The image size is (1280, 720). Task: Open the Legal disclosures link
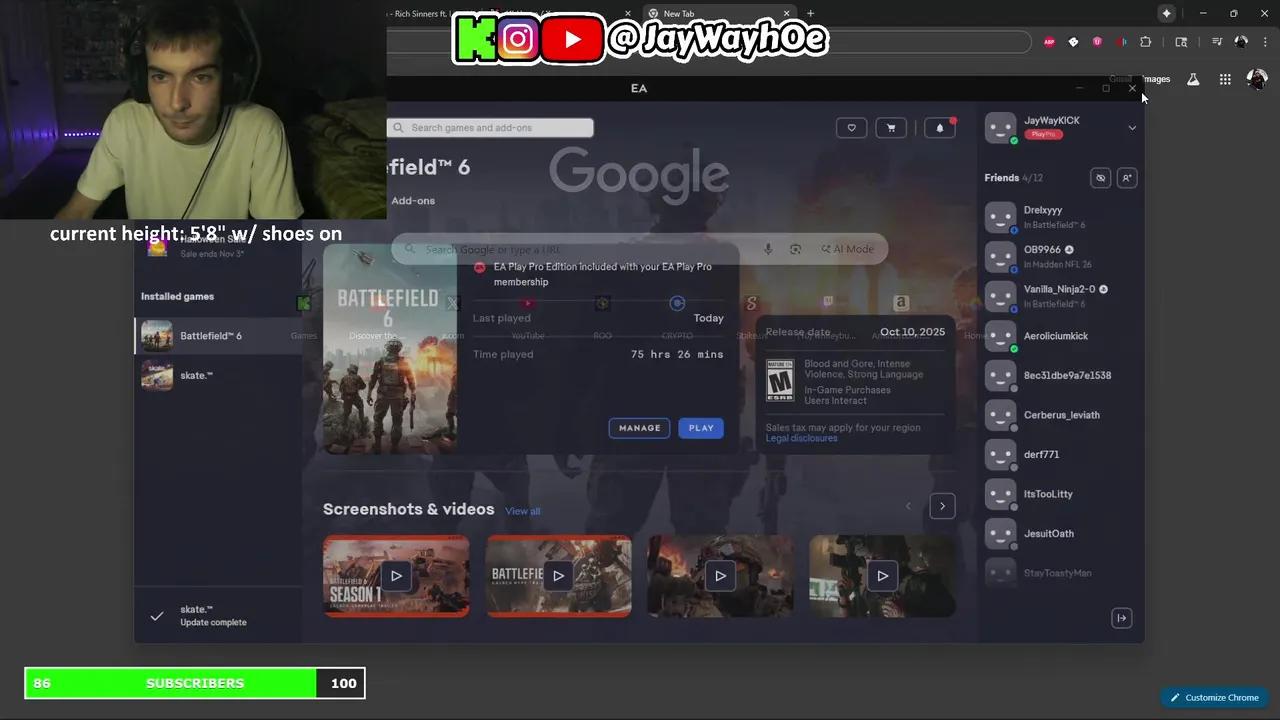(801, 438)
